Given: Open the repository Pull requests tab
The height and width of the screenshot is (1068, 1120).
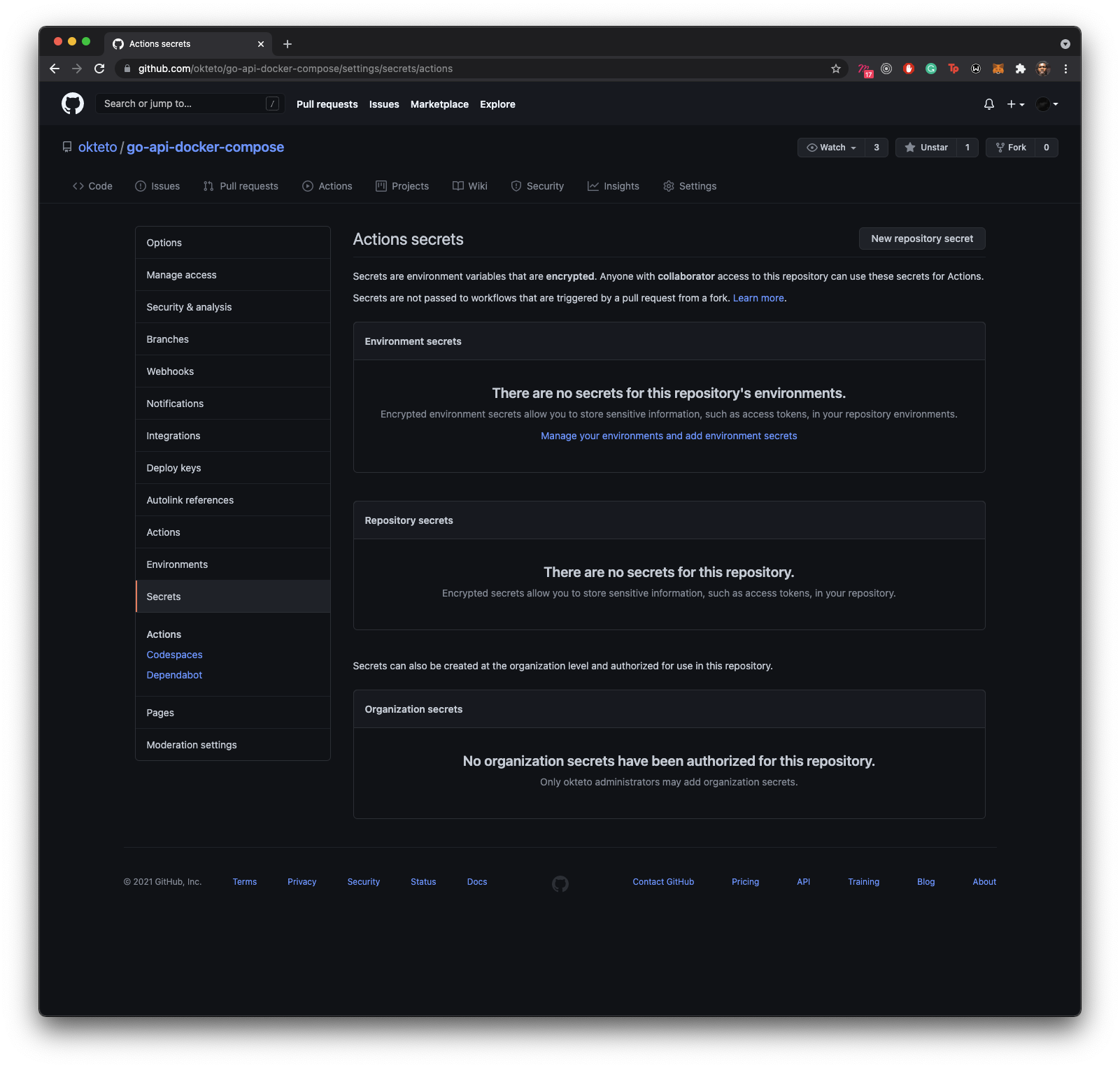Looking at the screenshot, I should click(x=241, y=186).
